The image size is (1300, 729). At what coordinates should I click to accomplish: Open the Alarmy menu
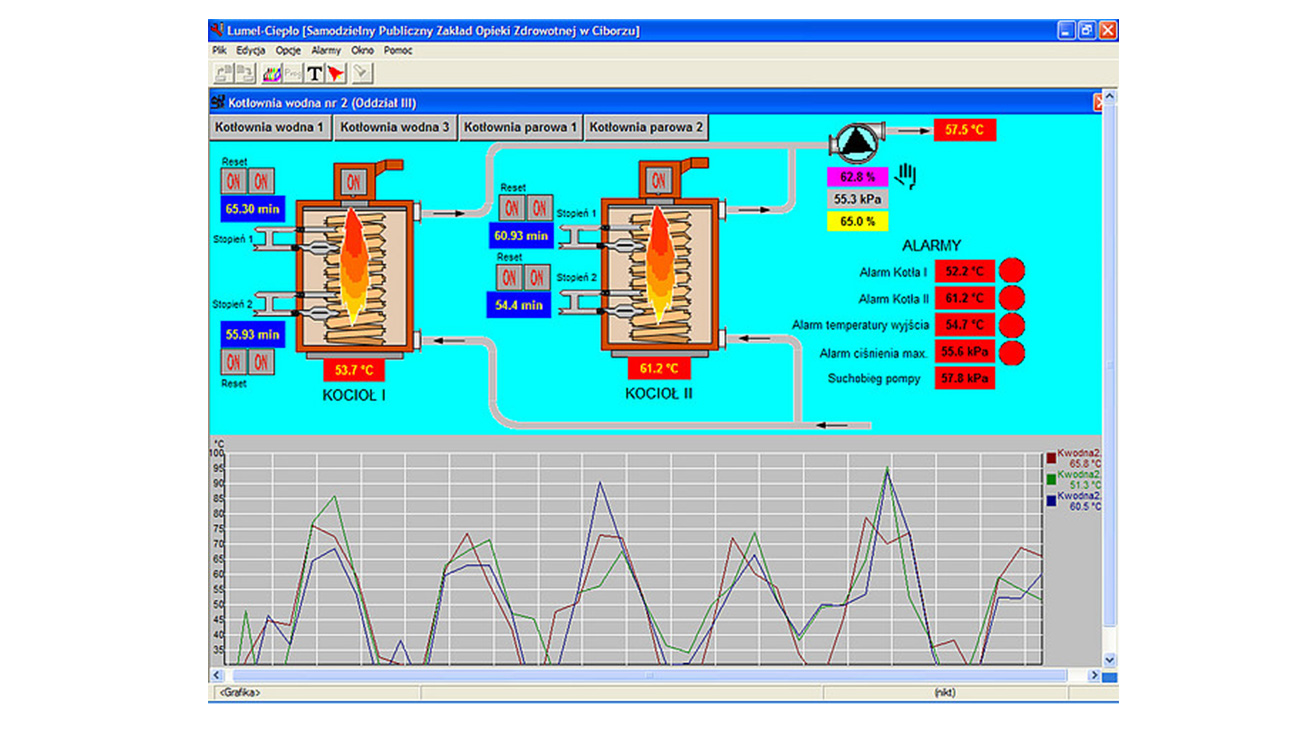coord(326,50)
